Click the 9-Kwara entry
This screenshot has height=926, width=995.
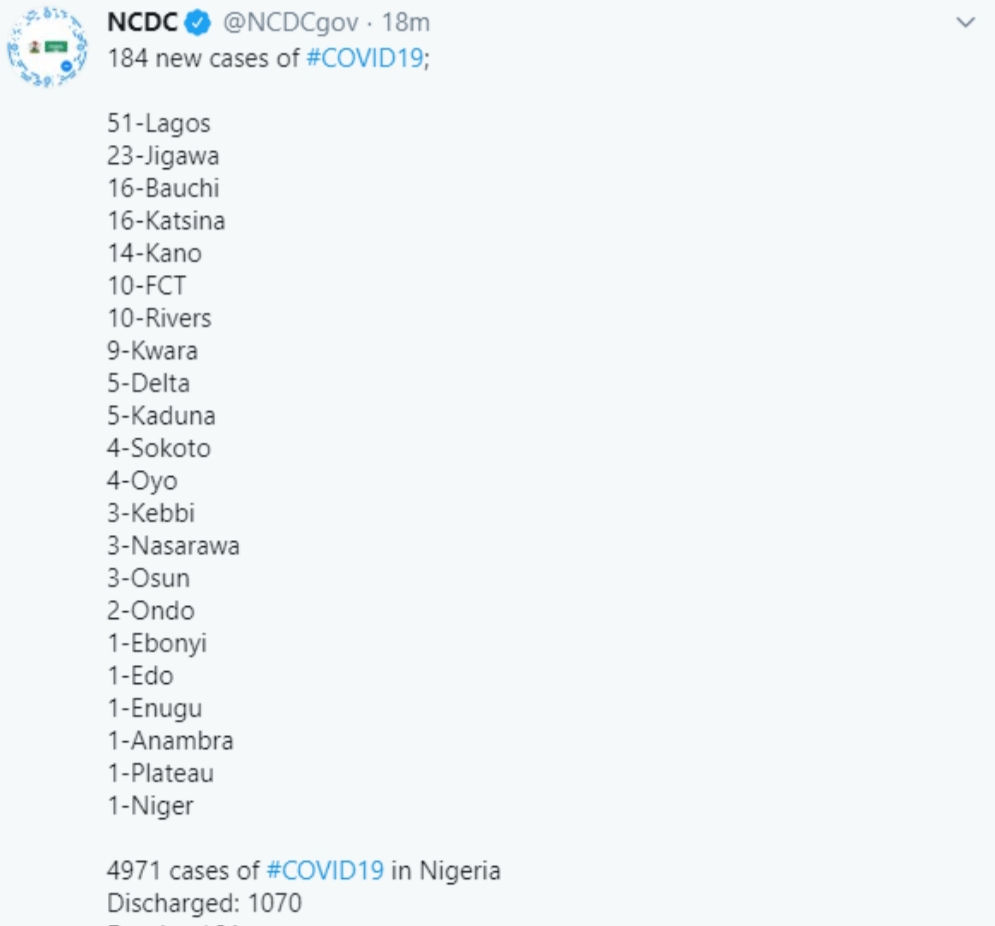152,351
